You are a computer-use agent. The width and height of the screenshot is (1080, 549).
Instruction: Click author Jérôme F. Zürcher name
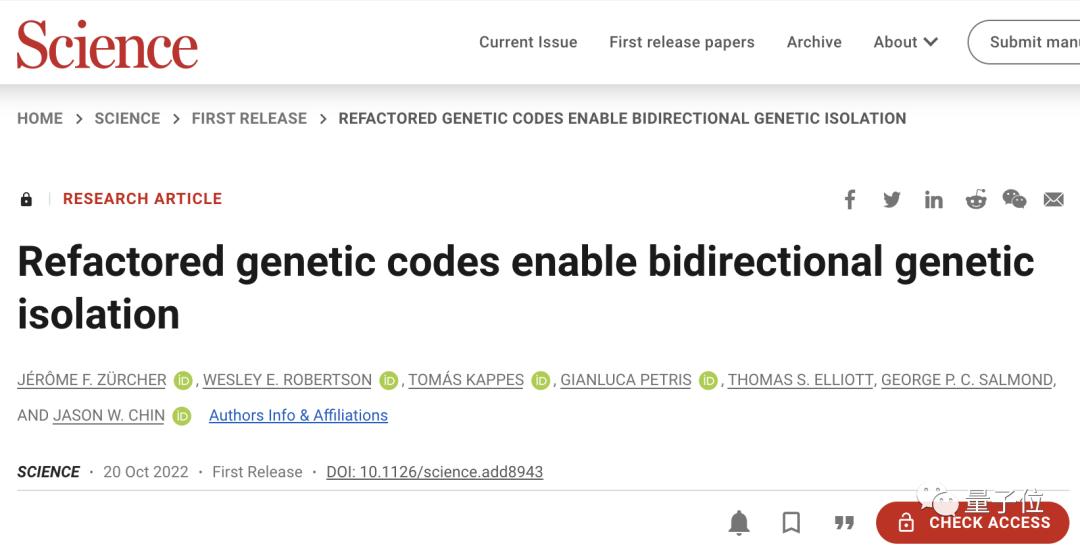pyautogui.click(x=92, y=380)
